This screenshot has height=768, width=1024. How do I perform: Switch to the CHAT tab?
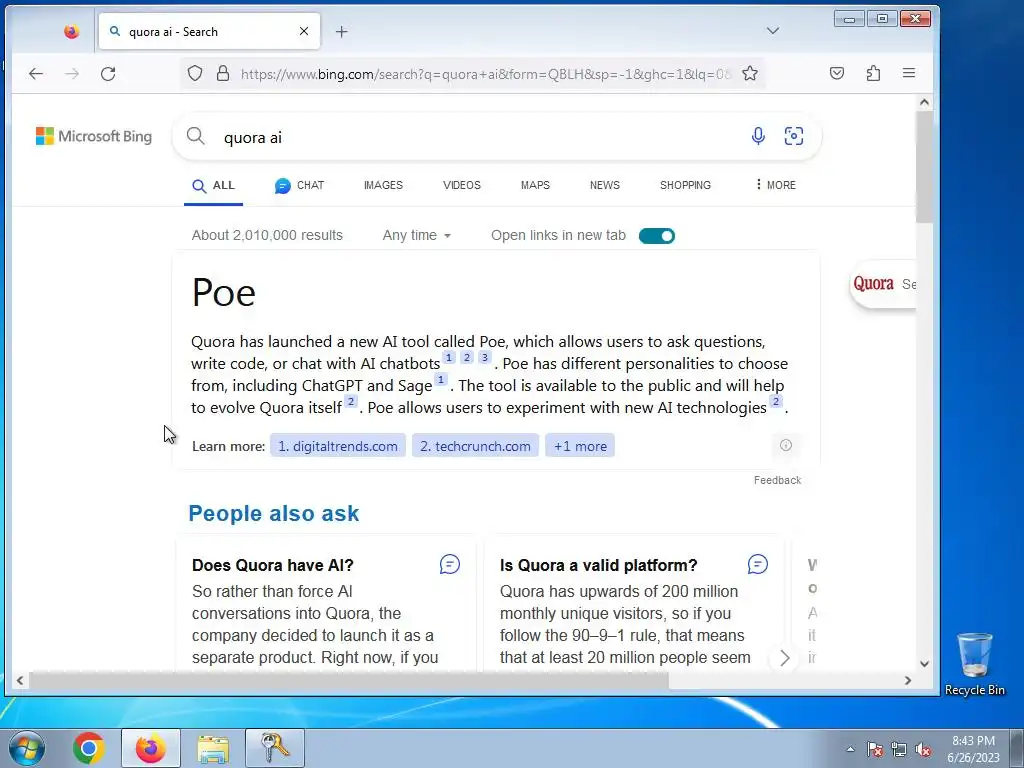click(300, 185)
